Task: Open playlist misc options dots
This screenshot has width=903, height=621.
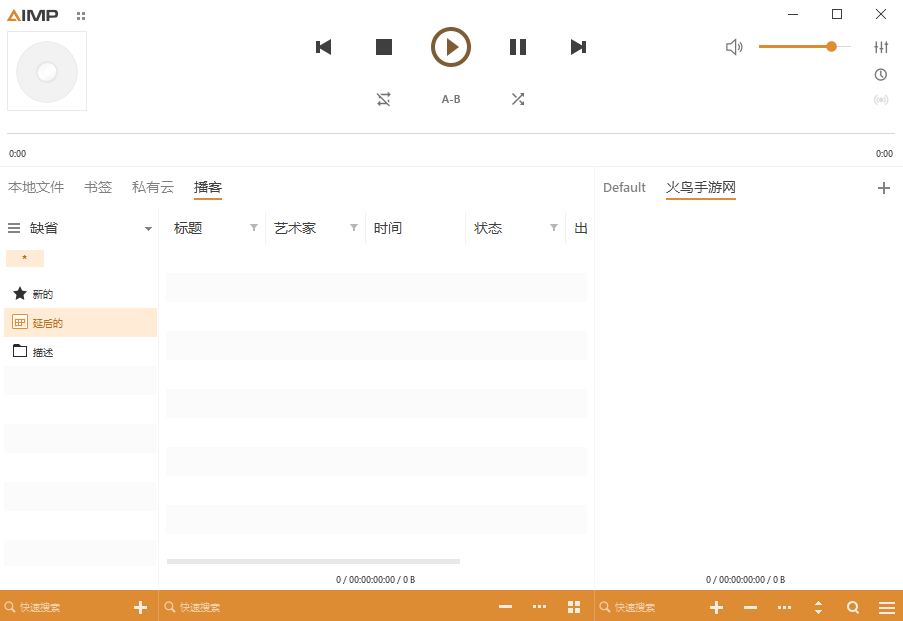Action: pyautogui.click(x=784, y=607)
